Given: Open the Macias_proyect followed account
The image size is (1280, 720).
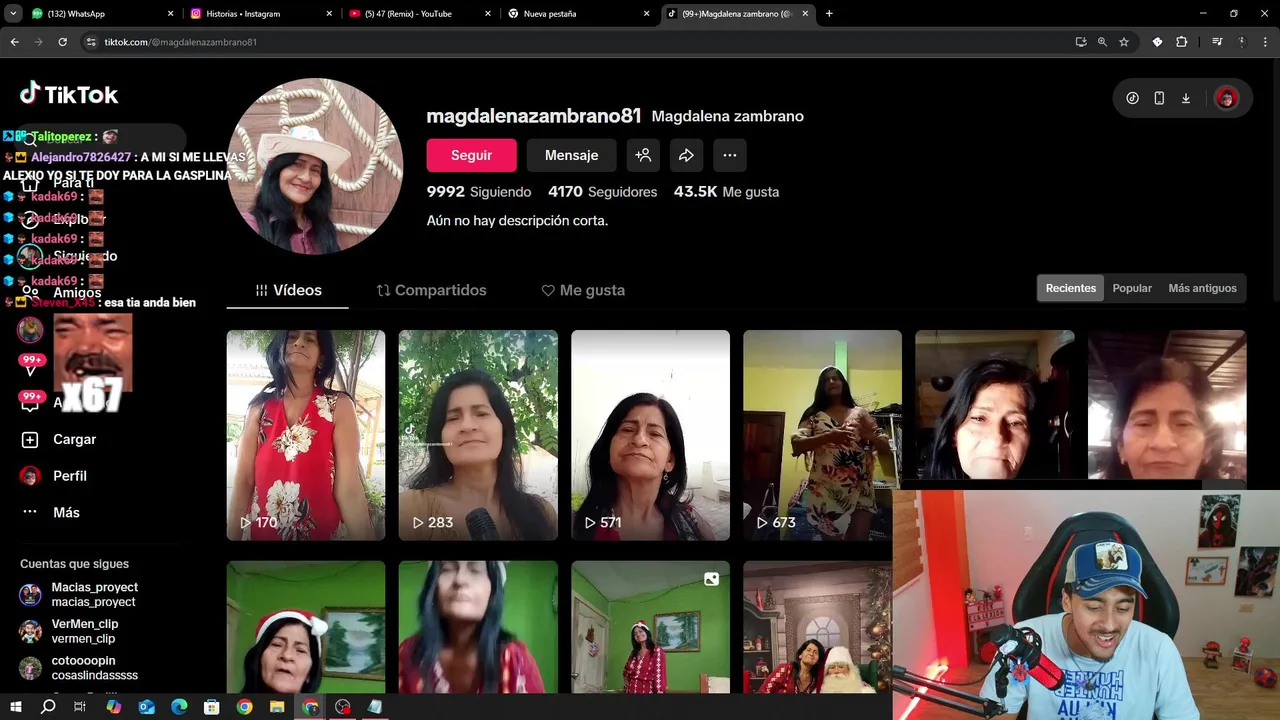Looking at the screenshot, I should tap(79, 595).
